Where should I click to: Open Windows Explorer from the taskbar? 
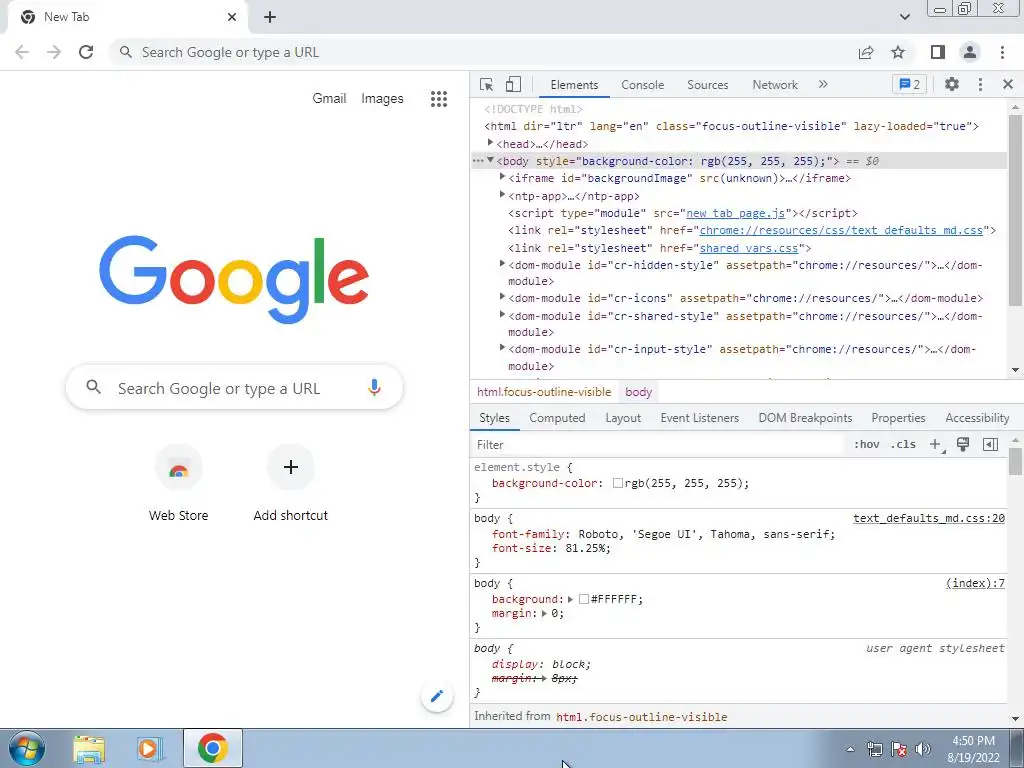pyautogui.click(x=89, y=748)
